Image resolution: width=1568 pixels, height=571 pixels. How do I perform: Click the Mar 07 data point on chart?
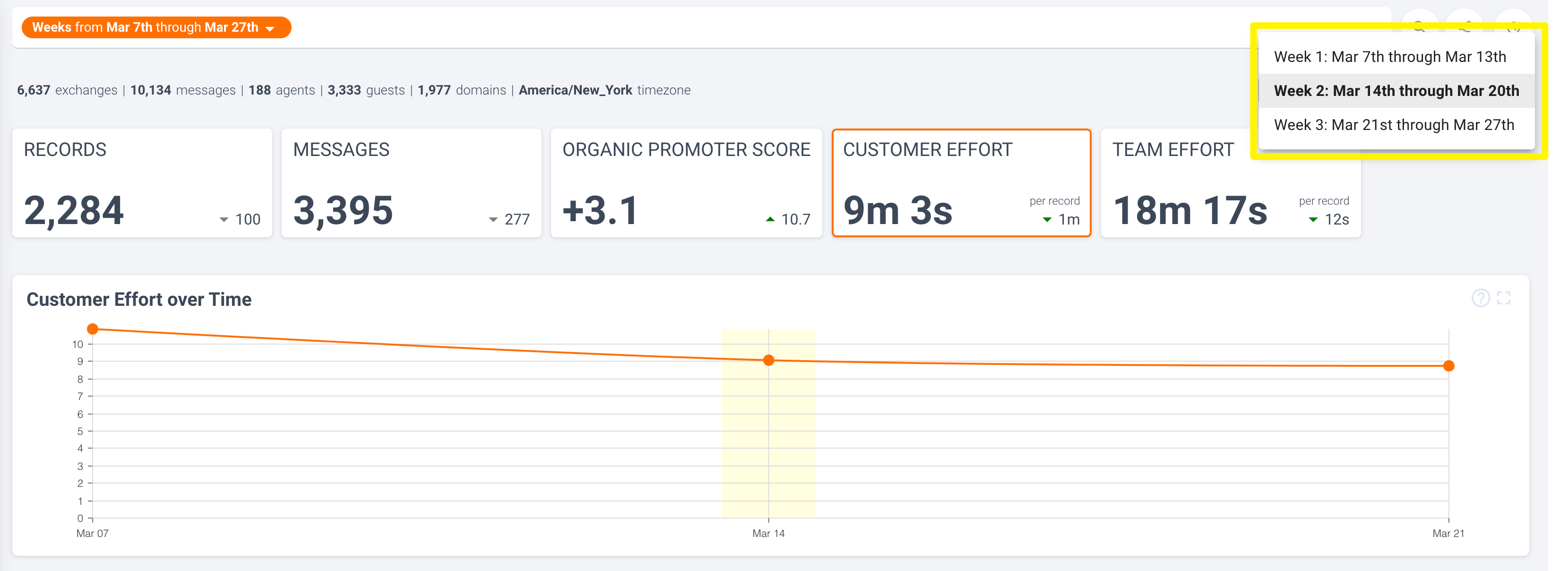pos(93,329)
